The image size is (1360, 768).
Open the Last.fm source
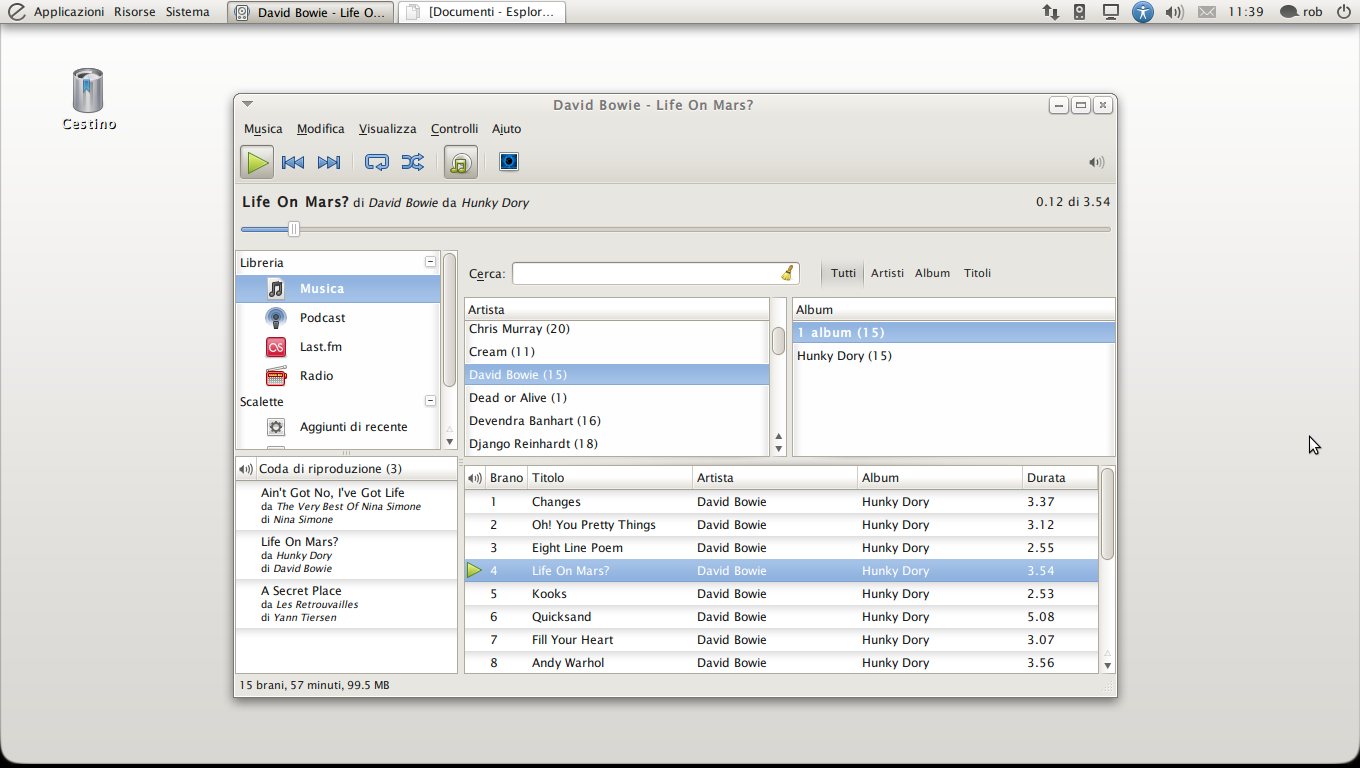coord(338,347)
